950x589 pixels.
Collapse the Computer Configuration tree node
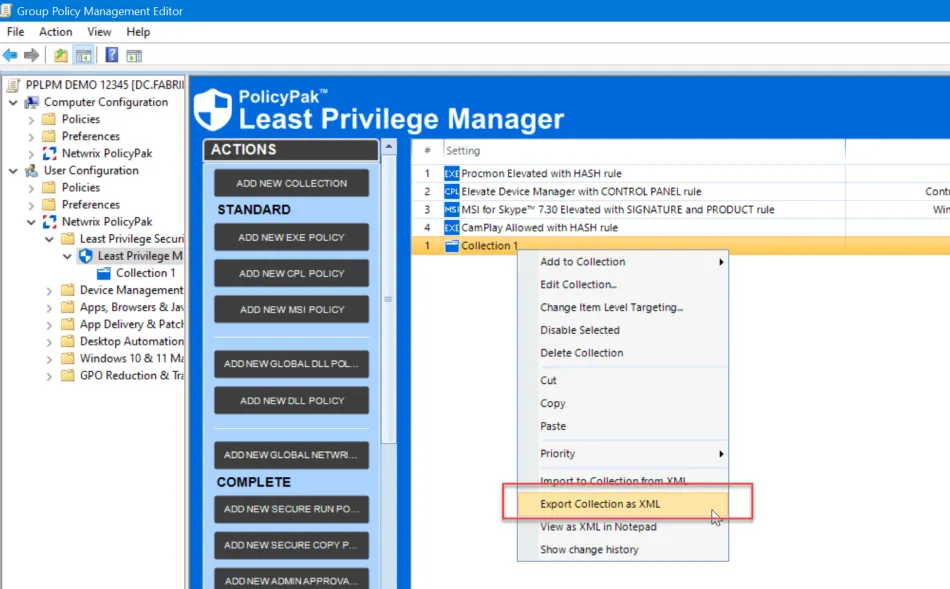(13, 102)
